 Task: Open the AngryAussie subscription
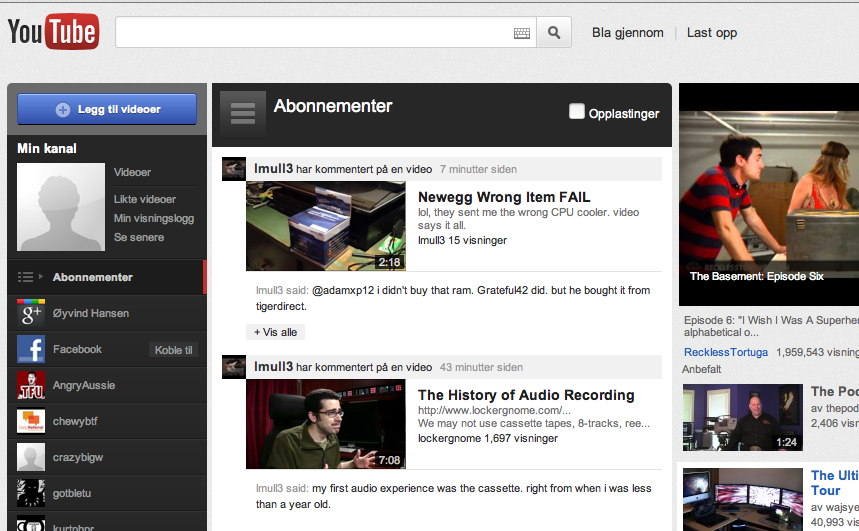[x=84, y=385]
